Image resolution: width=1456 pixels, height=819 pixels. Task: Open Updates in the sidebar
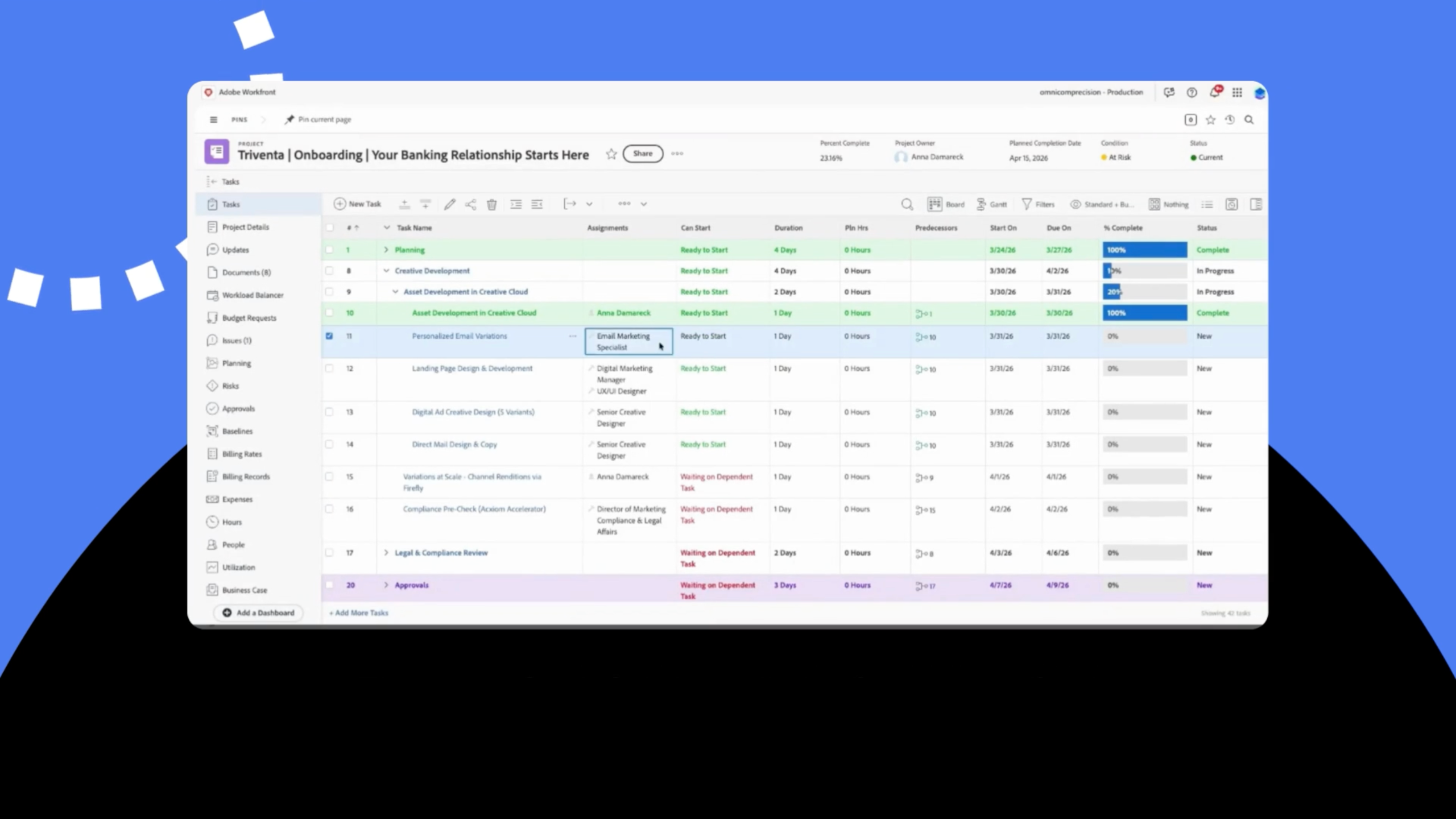point(235,249)
